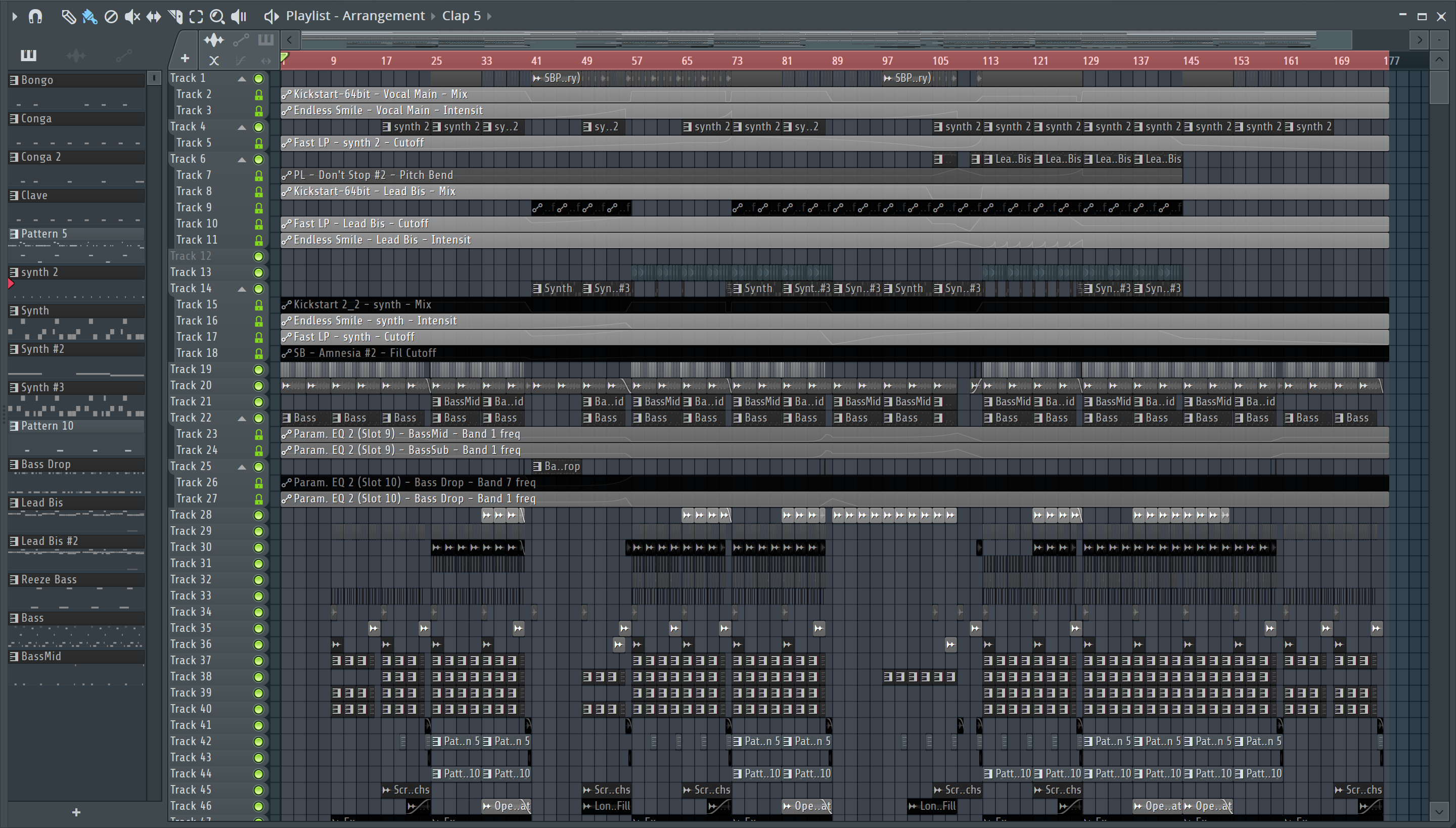
Task: Toggle Track 12 mute light
Action: 258,256
